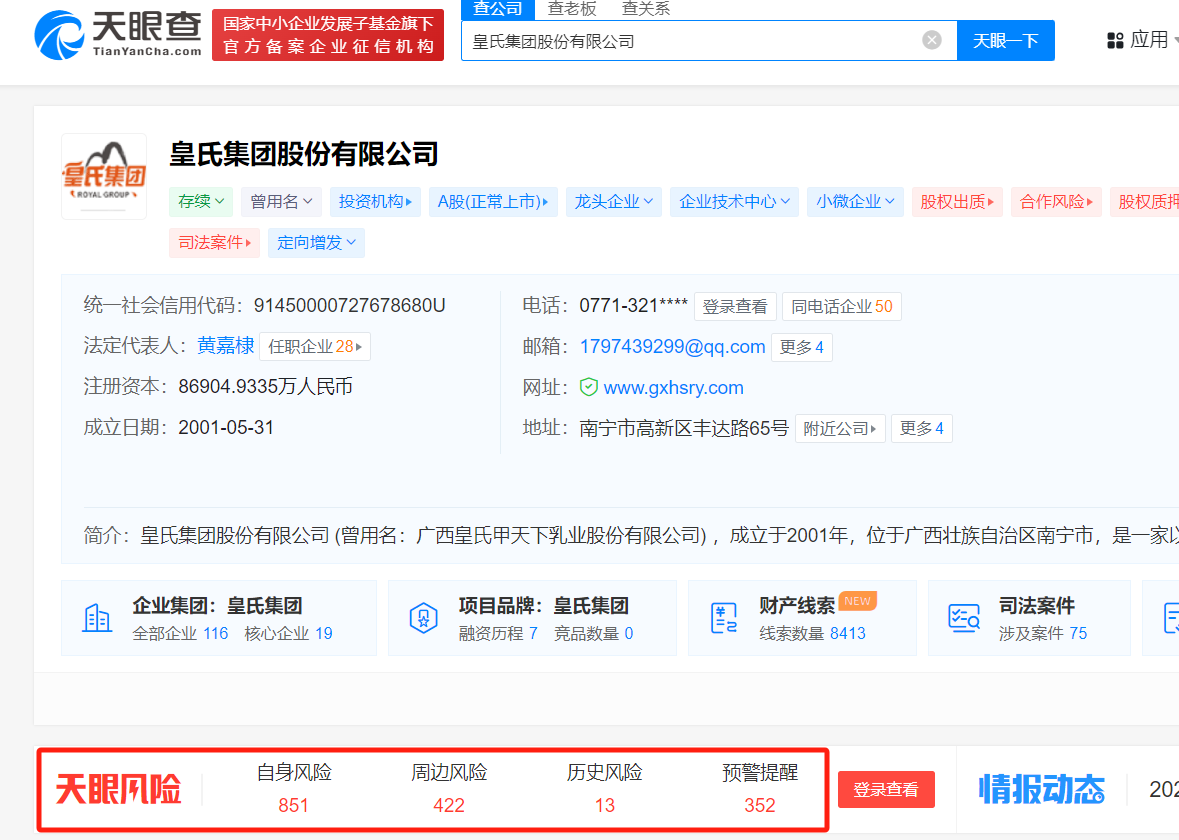Click the 项目品牌 badge icon
This screenshot has height=840, width=1179.
pyautogui.click(x=424, y=618)
